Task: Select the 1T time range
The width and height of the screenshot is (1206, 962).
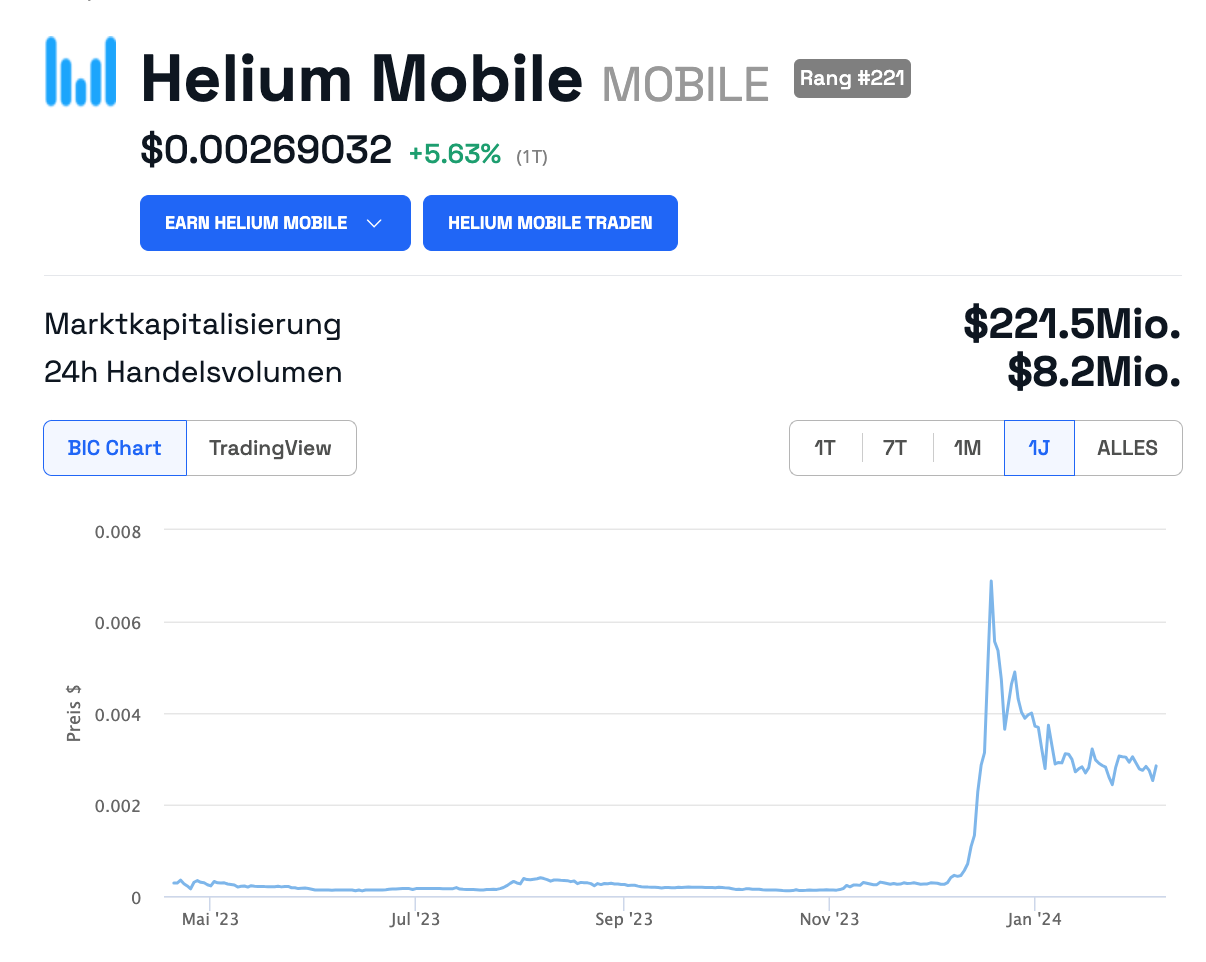Action: pyautogui.click(x=825, y=448)
